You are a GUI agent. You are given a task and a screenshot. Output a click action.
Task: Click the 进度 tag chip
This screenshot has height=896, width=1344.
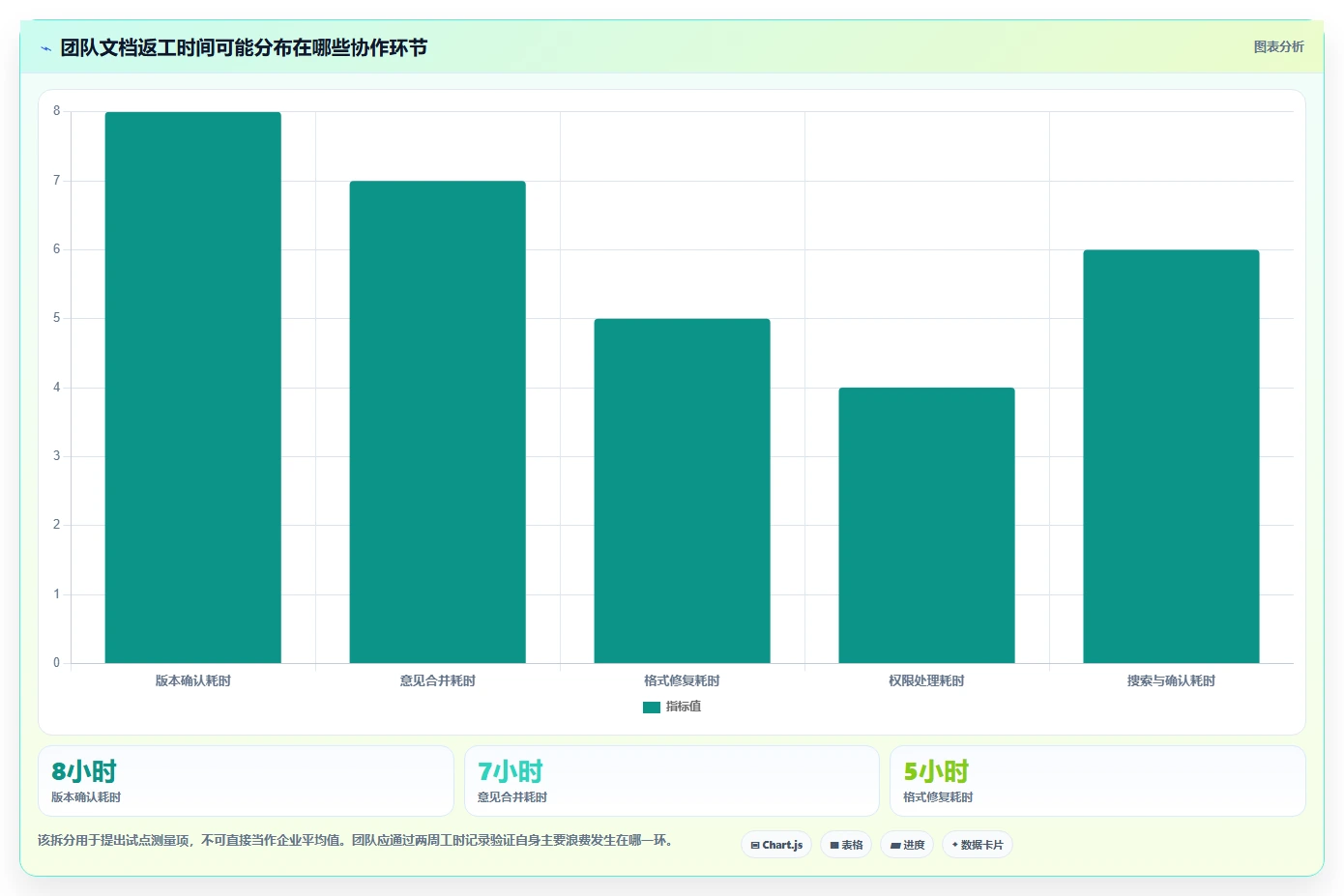coord(907,845)
